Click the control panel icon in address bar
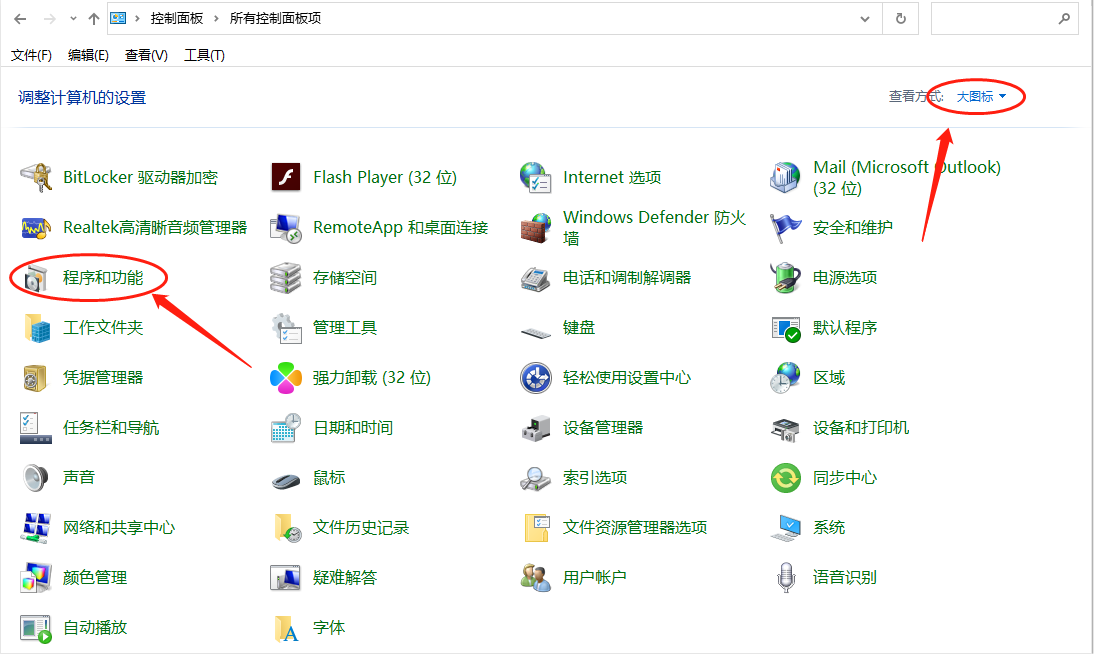1094x654 pixels. (x=119, y=19)
